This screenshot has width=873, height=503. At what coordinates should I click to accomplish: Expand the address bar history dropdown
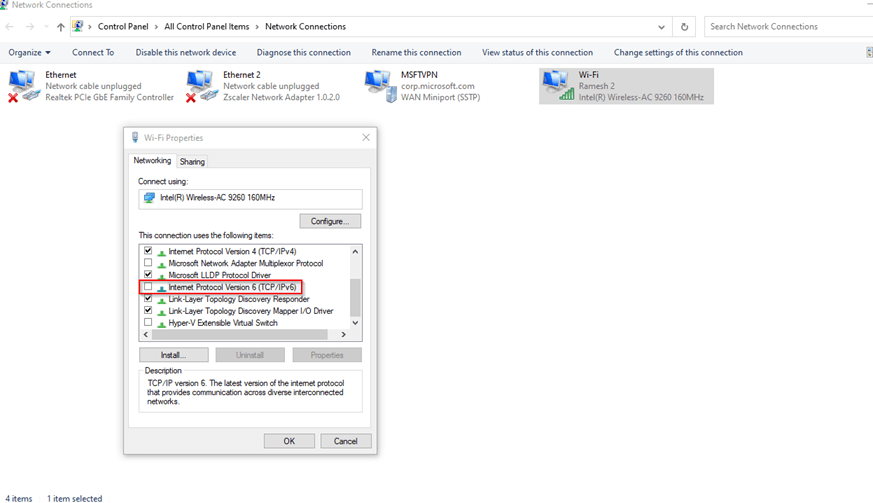(661, 27)
